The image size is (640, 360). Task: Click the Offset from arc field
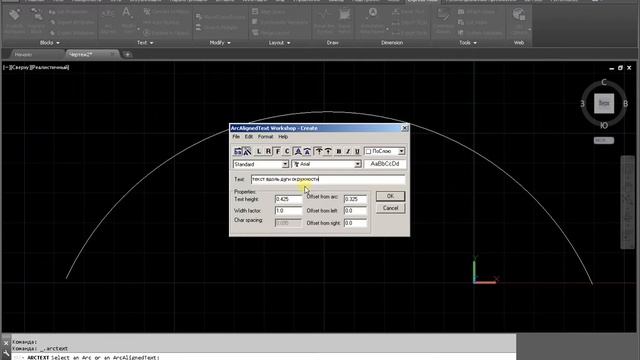[355, 199]
